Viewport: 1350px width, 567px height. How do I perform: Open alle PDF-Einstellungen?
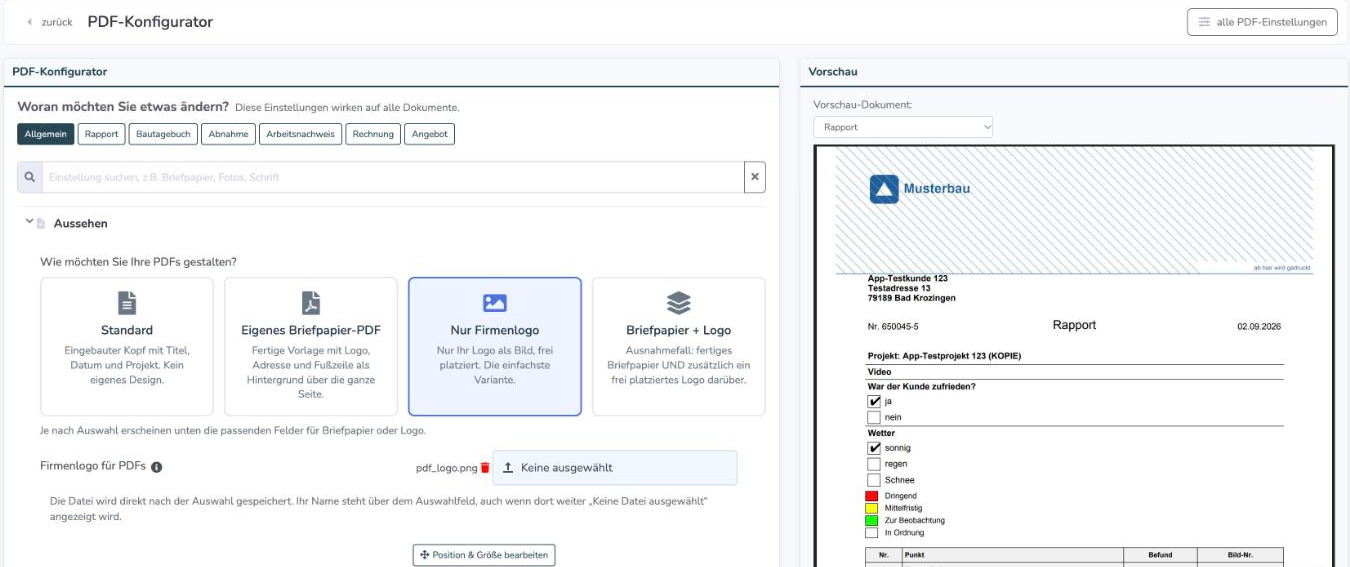1262,22
